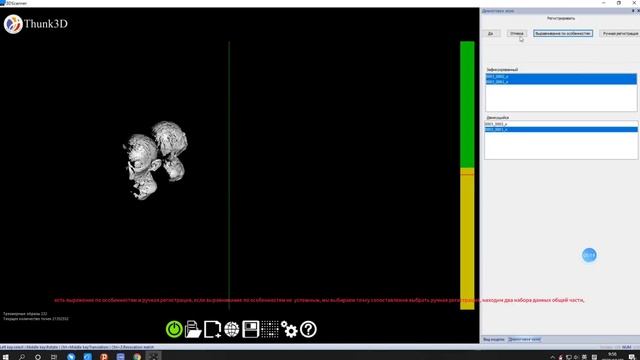Screen dimensions: 640x360
Task: Click the active 3DScanner taskbar icon
Action: (153, 357)
